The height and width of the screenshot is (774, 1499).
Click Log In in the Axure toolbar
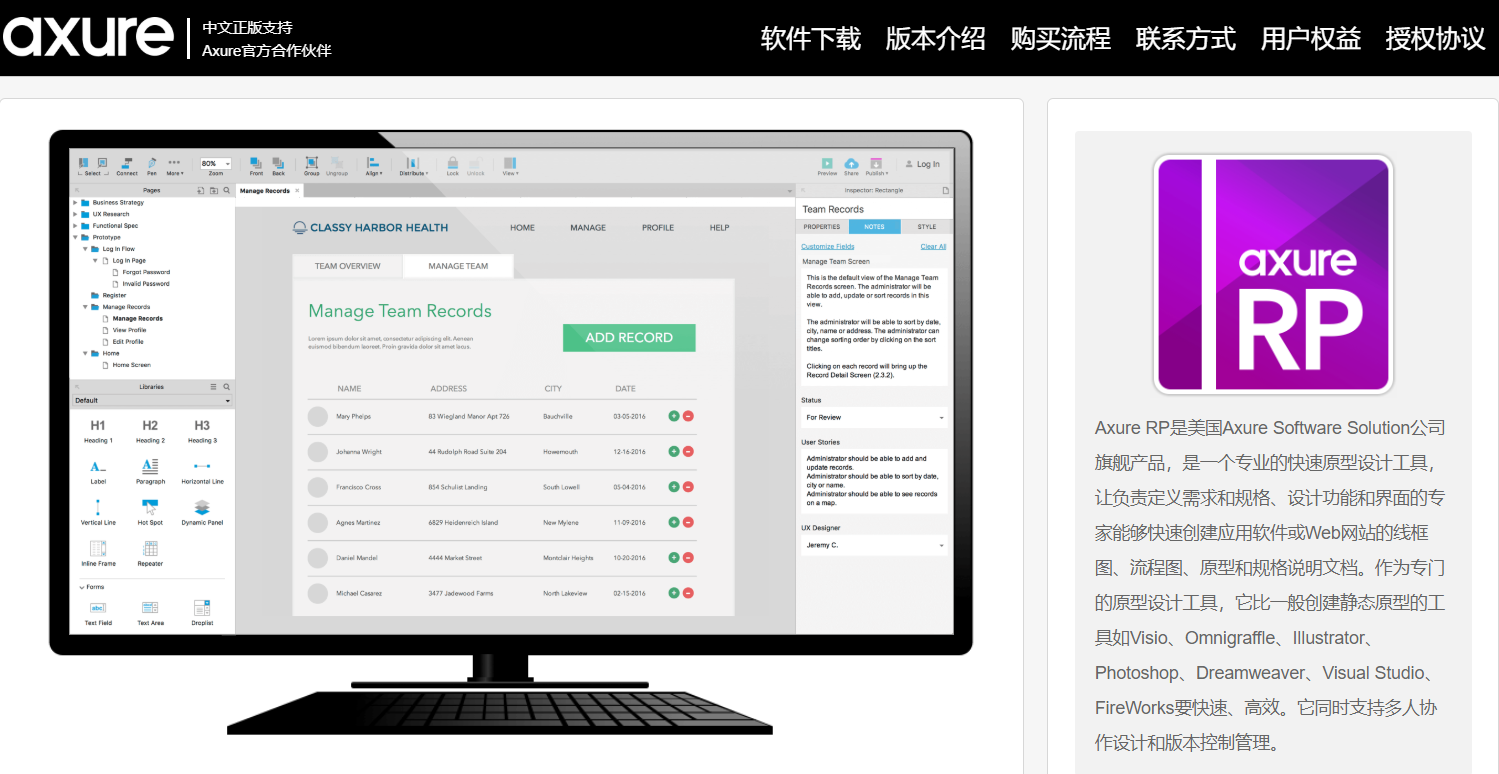click(x=922, y=164)
